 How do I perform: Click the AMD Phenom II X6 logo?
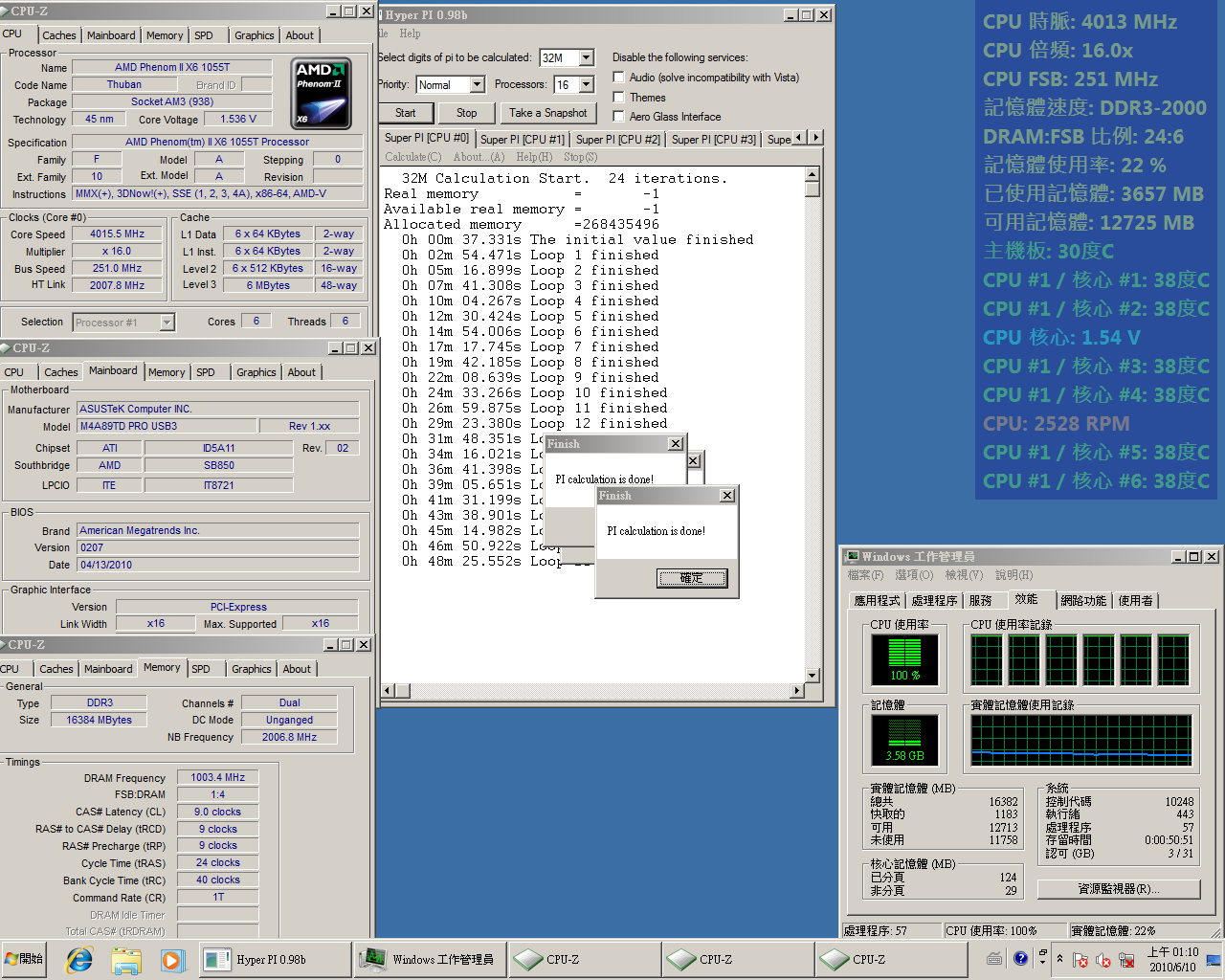click(x=321, y=93)
